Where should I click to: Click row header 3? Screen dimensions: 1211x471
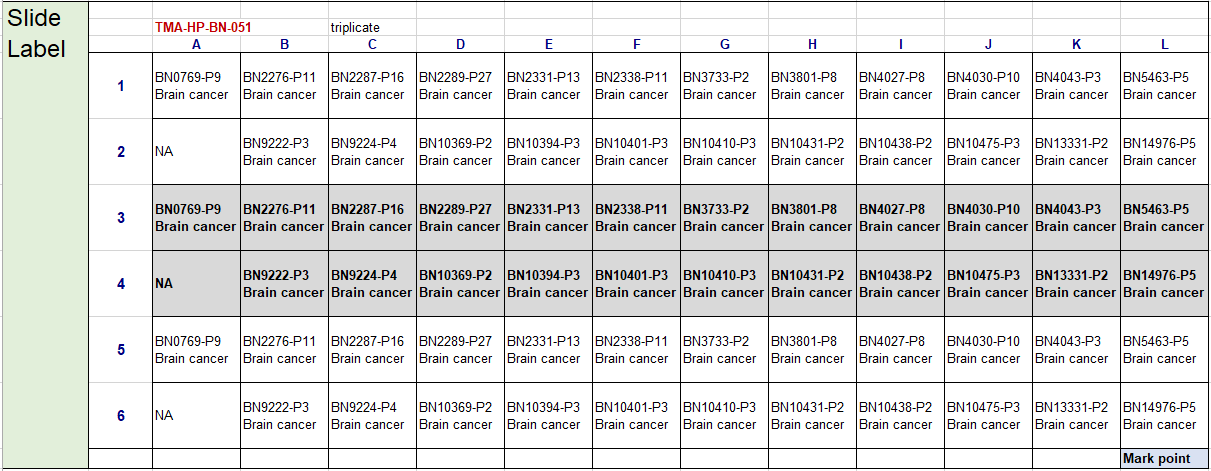(x=121, y=218)
